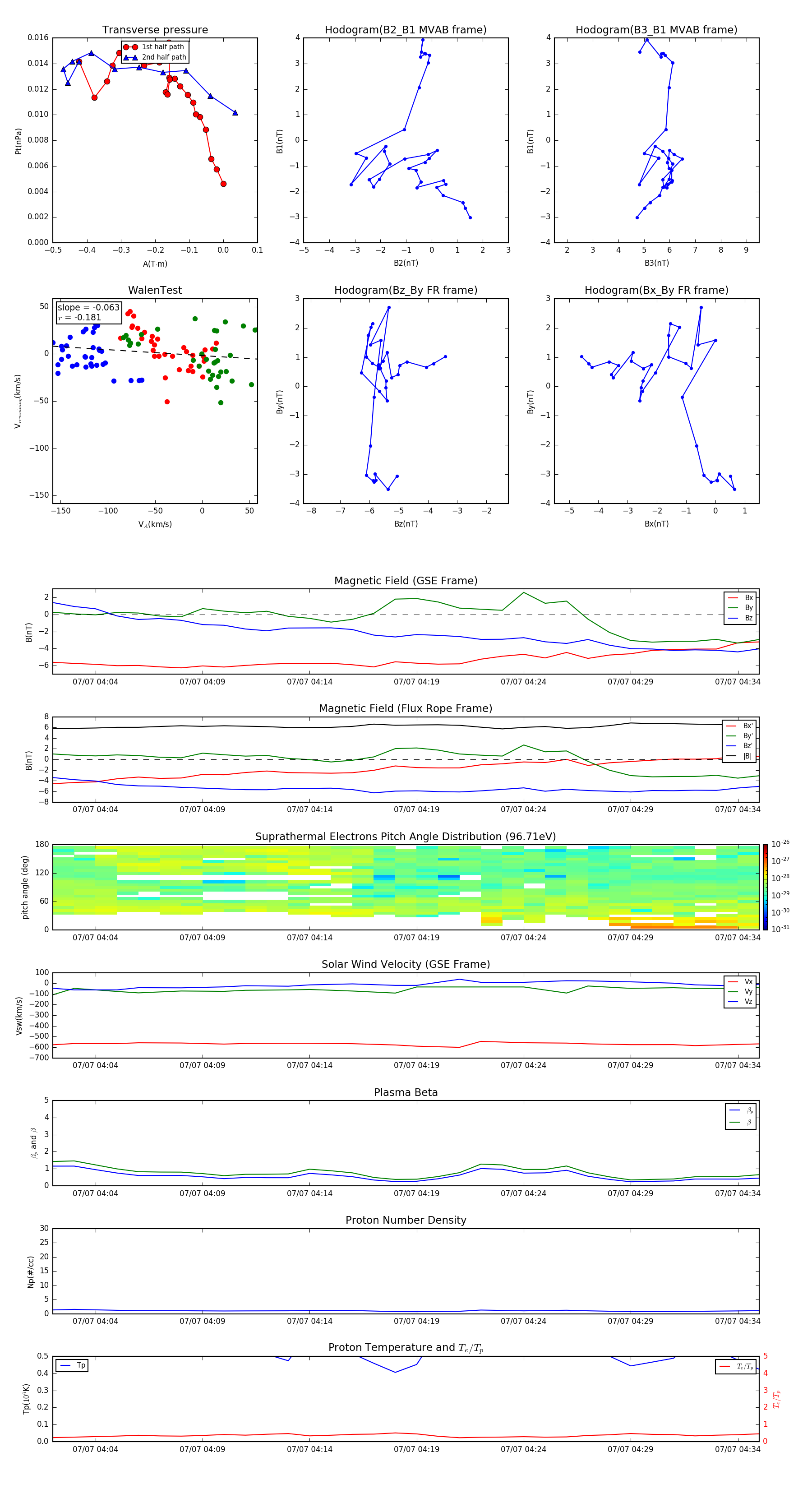Image resolution: width=812 pixels, height=1489 pixels.
Task: Select "Bx'" in Flux Rope legend
Action: point(740,726)
